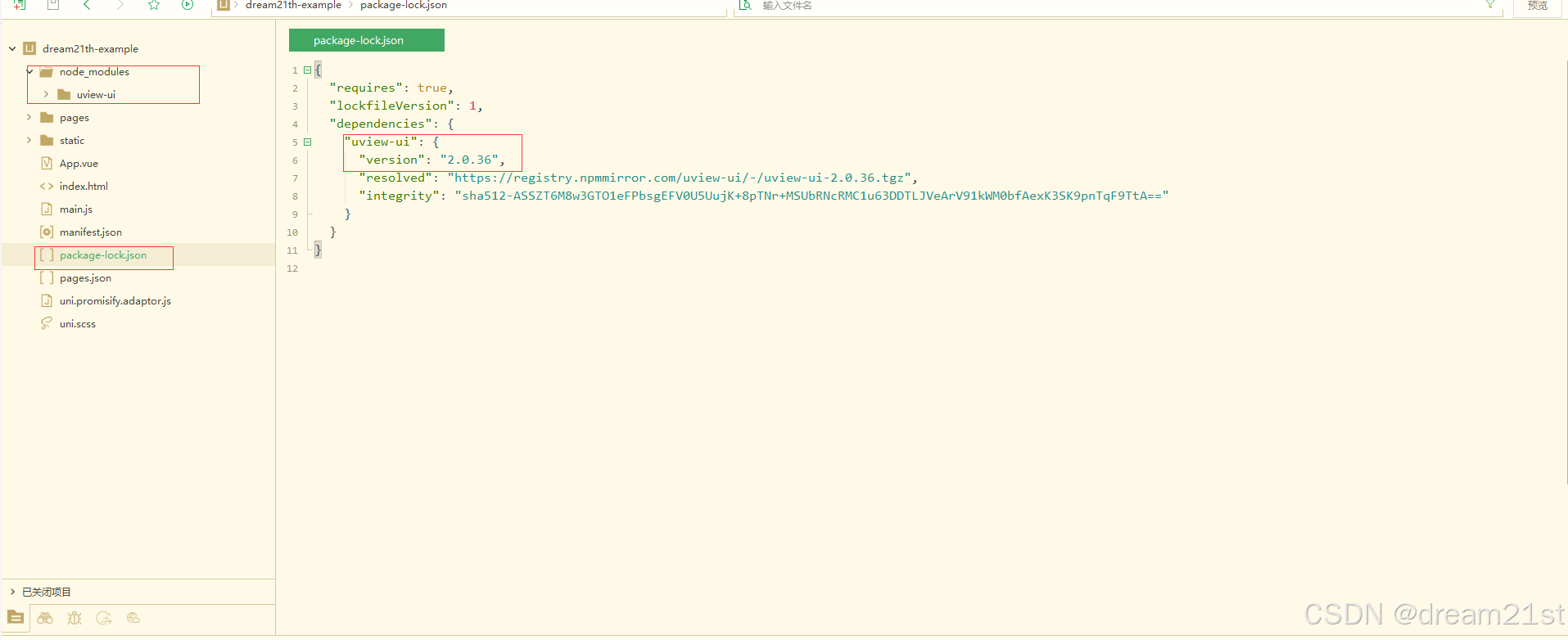Fold the uview-ui block at line 5

pos(307,142)
